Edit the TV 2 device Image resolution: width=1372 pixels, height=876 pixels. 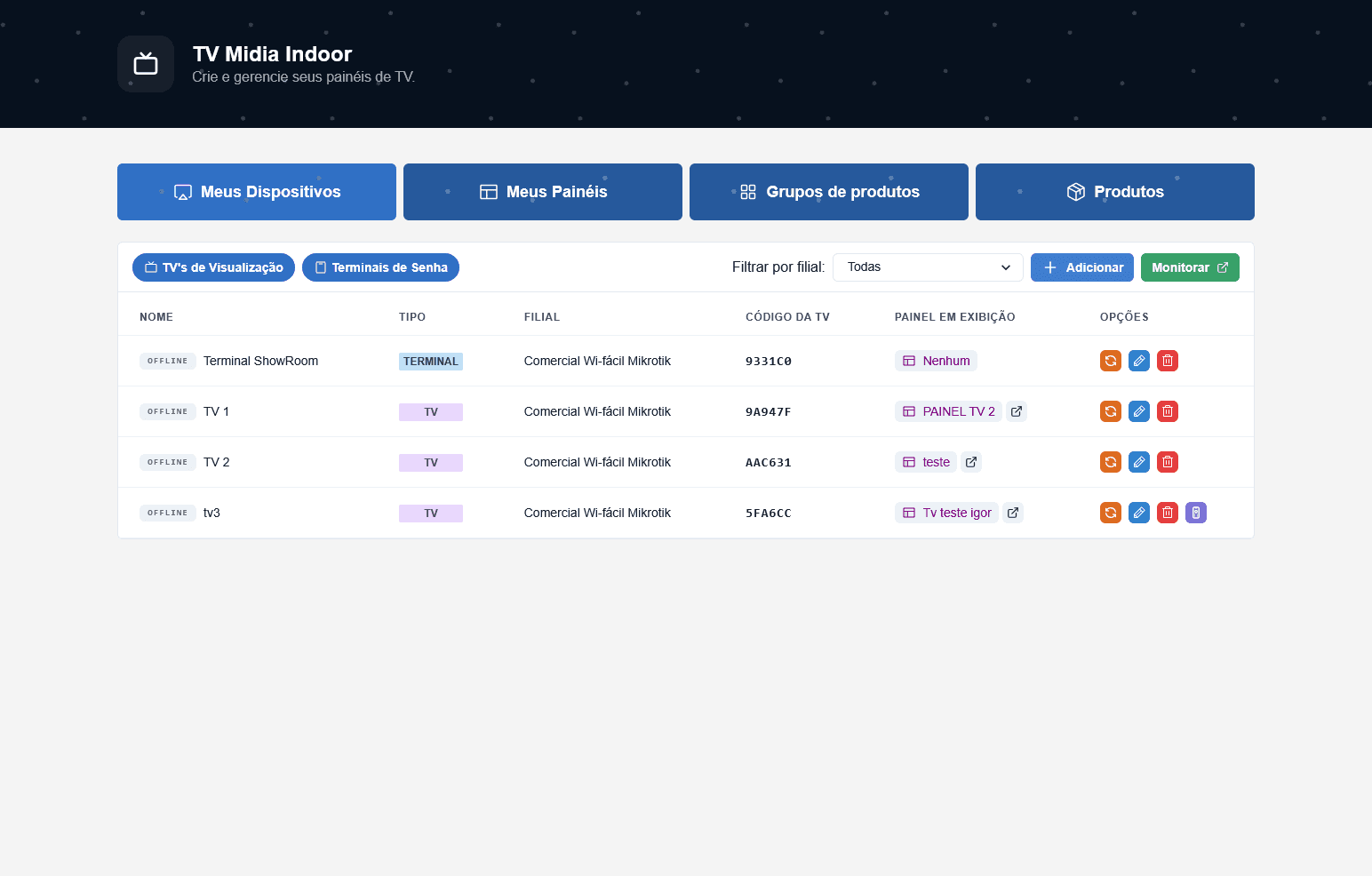click(x=1139, y=462)
